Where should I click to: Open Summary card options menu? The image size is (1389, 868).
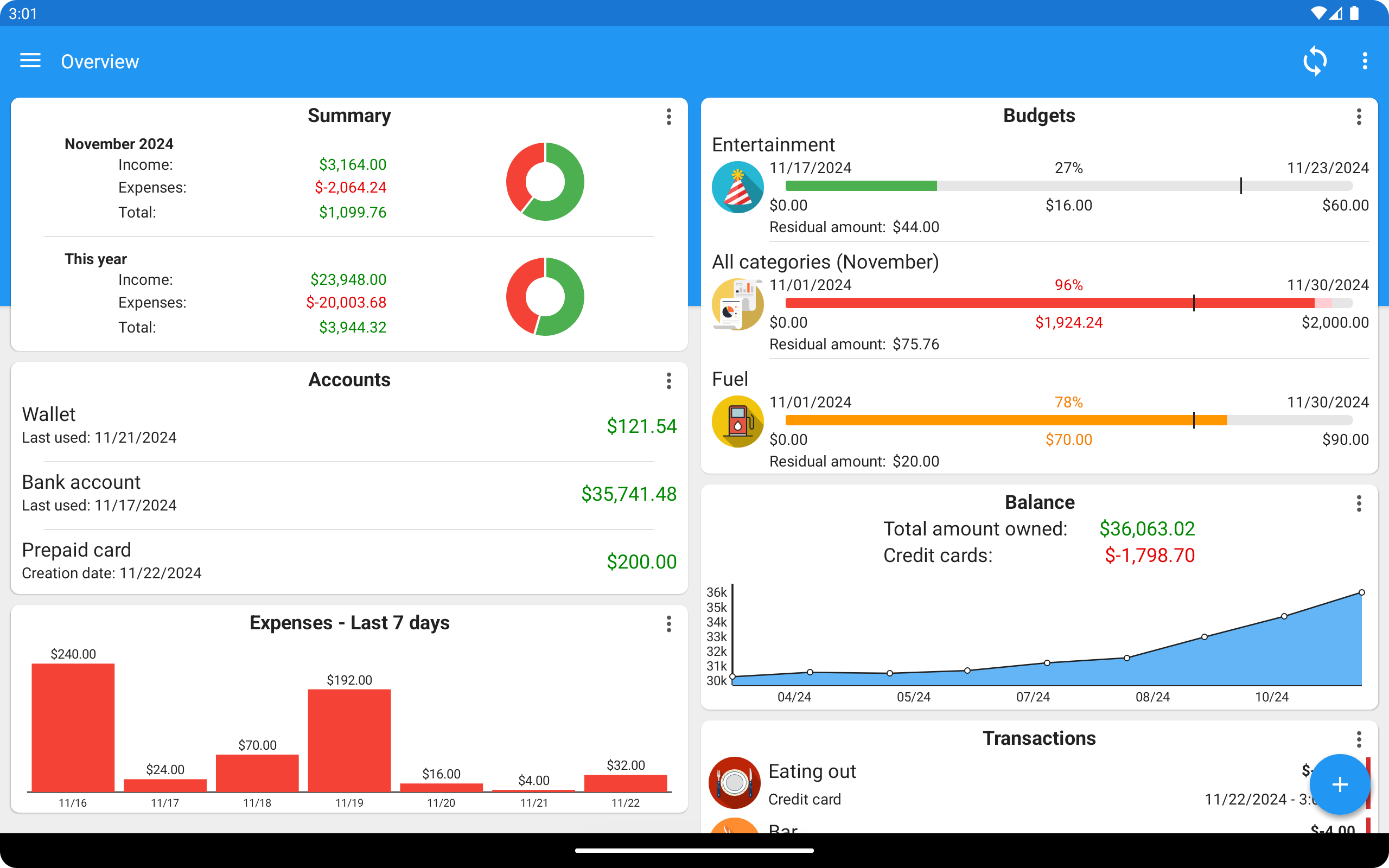point(668,117)
